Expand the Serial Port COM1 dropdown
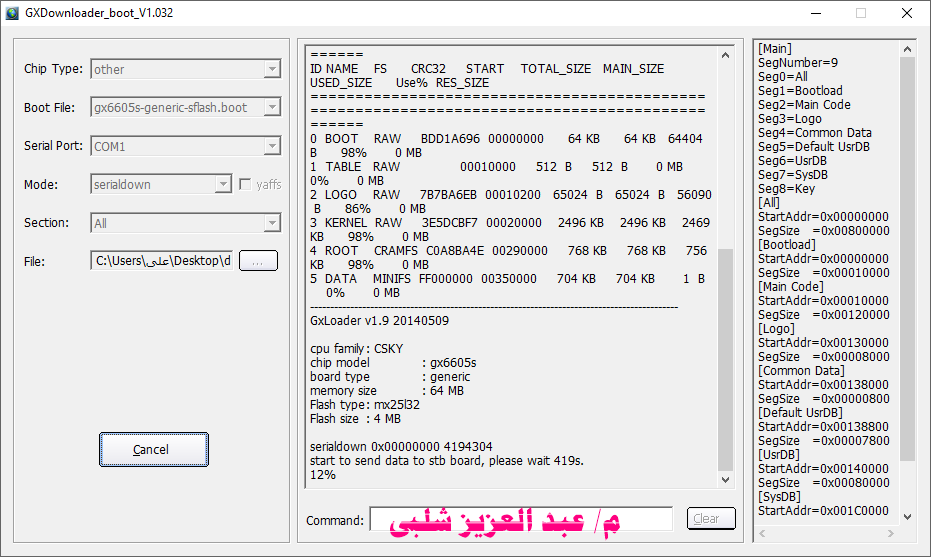The height and width of the screenshot is (557, 931). (x=272, y=146)
